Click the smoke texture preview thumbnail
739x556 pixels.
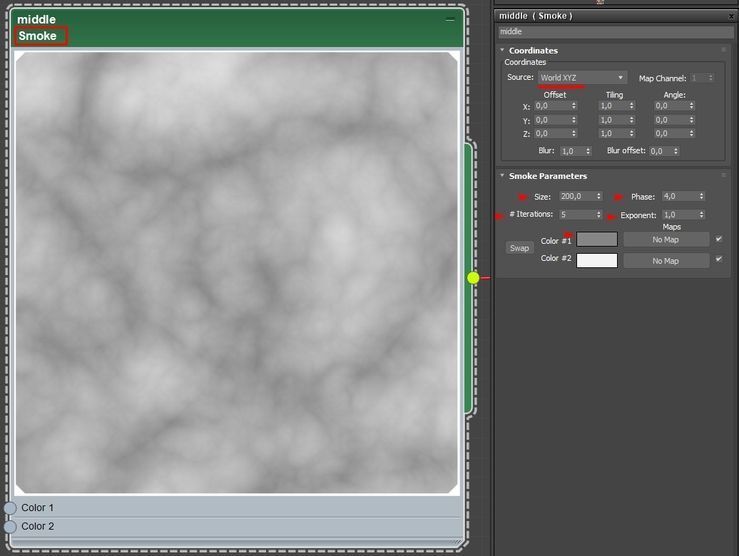click(x=237, y=272)
